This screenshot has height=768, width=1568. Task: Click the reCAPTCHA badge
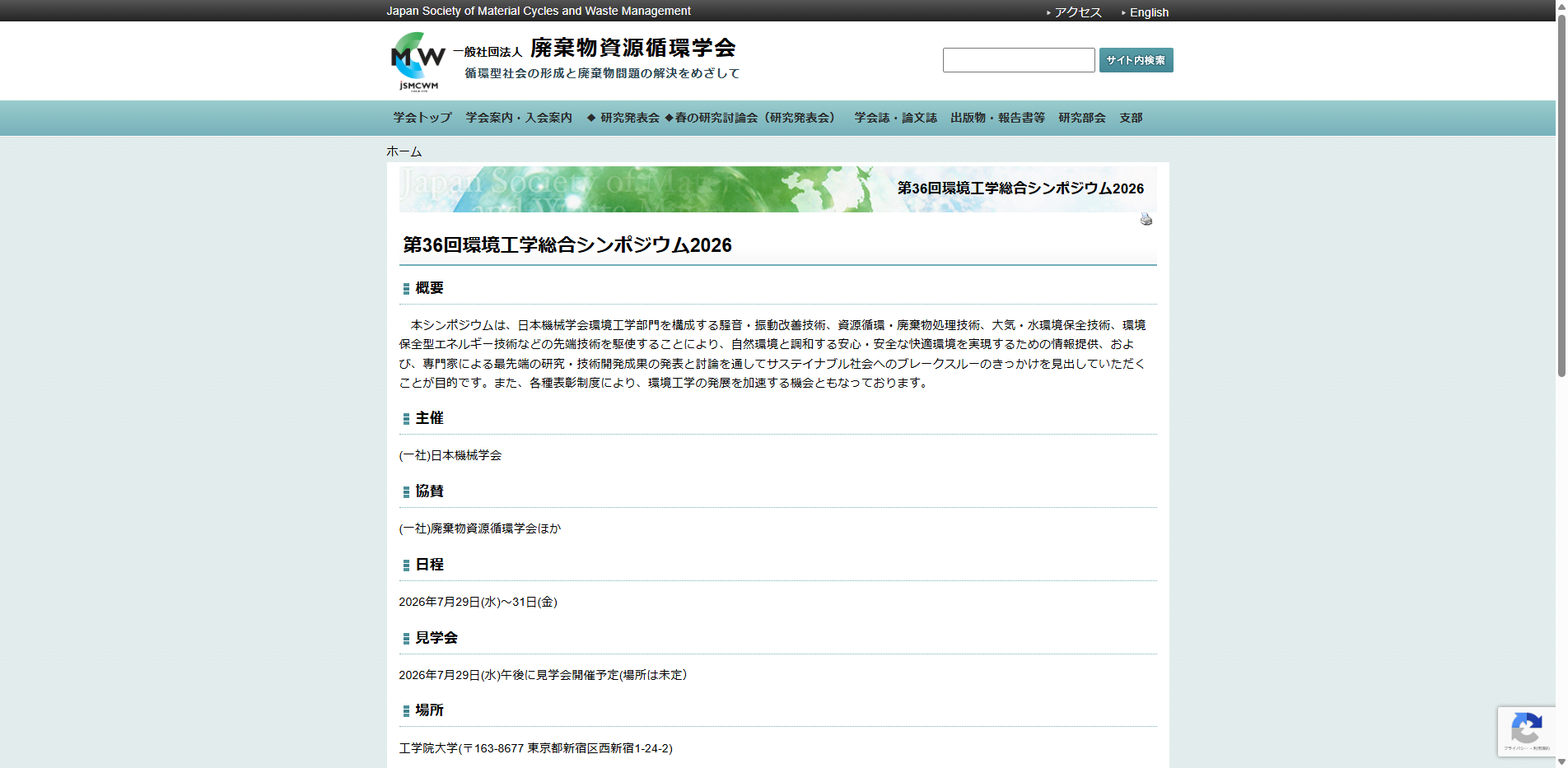coord(1527,731)
